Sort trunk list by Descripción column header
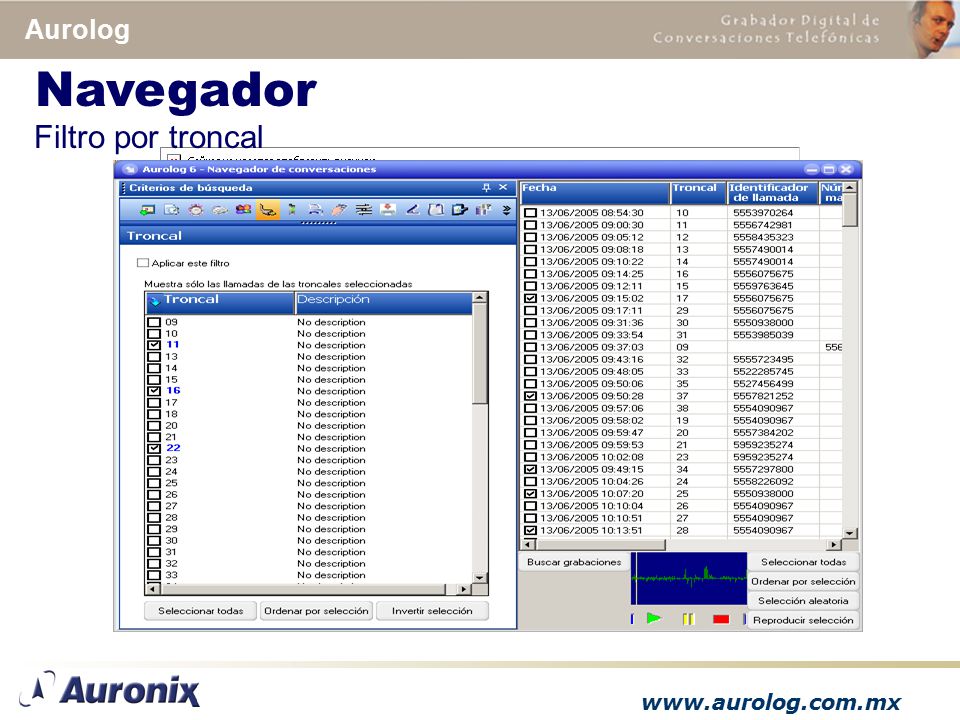This screenshot has height=720, width=960. [x=383, y=303]
